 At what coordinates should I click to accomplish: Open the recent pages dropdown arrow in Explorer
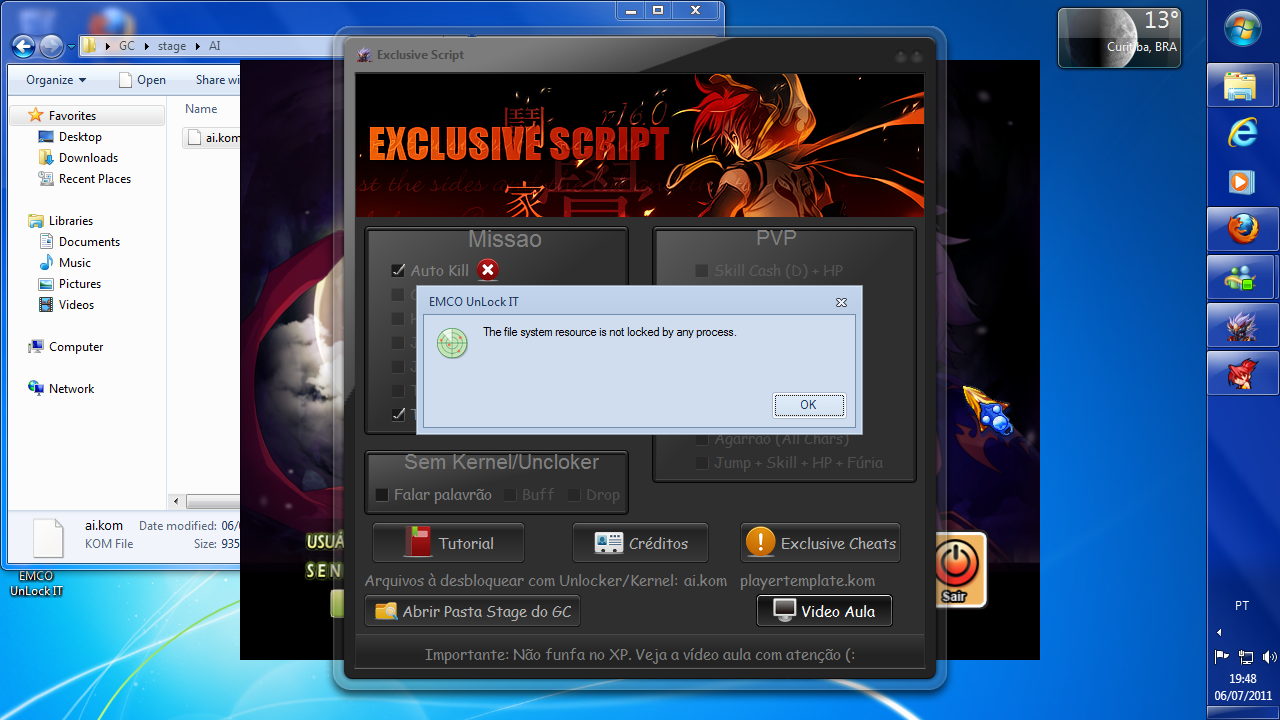70,47
